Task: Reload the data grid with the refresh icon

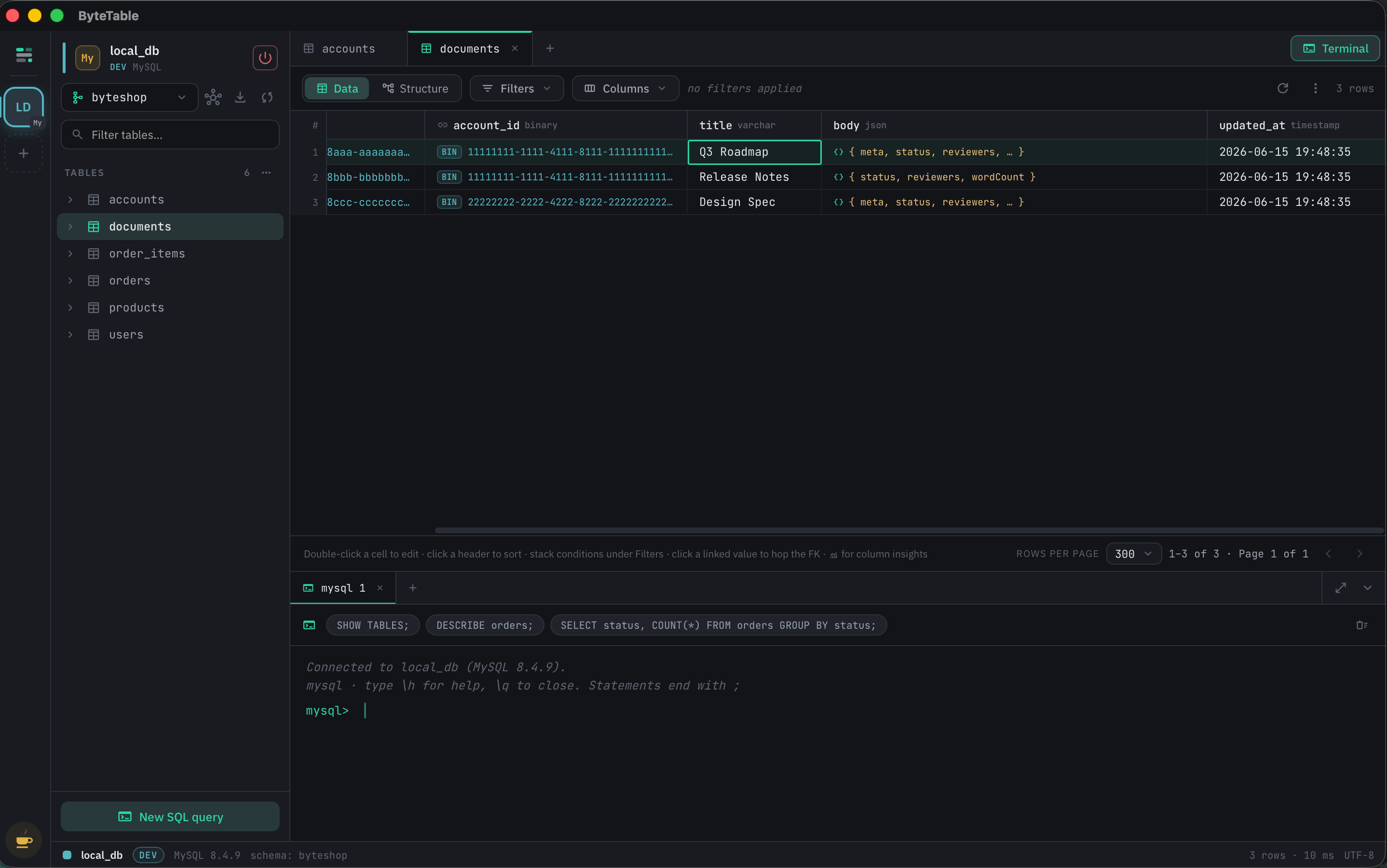Action: pyautogui.click(x=1282, y=88)
